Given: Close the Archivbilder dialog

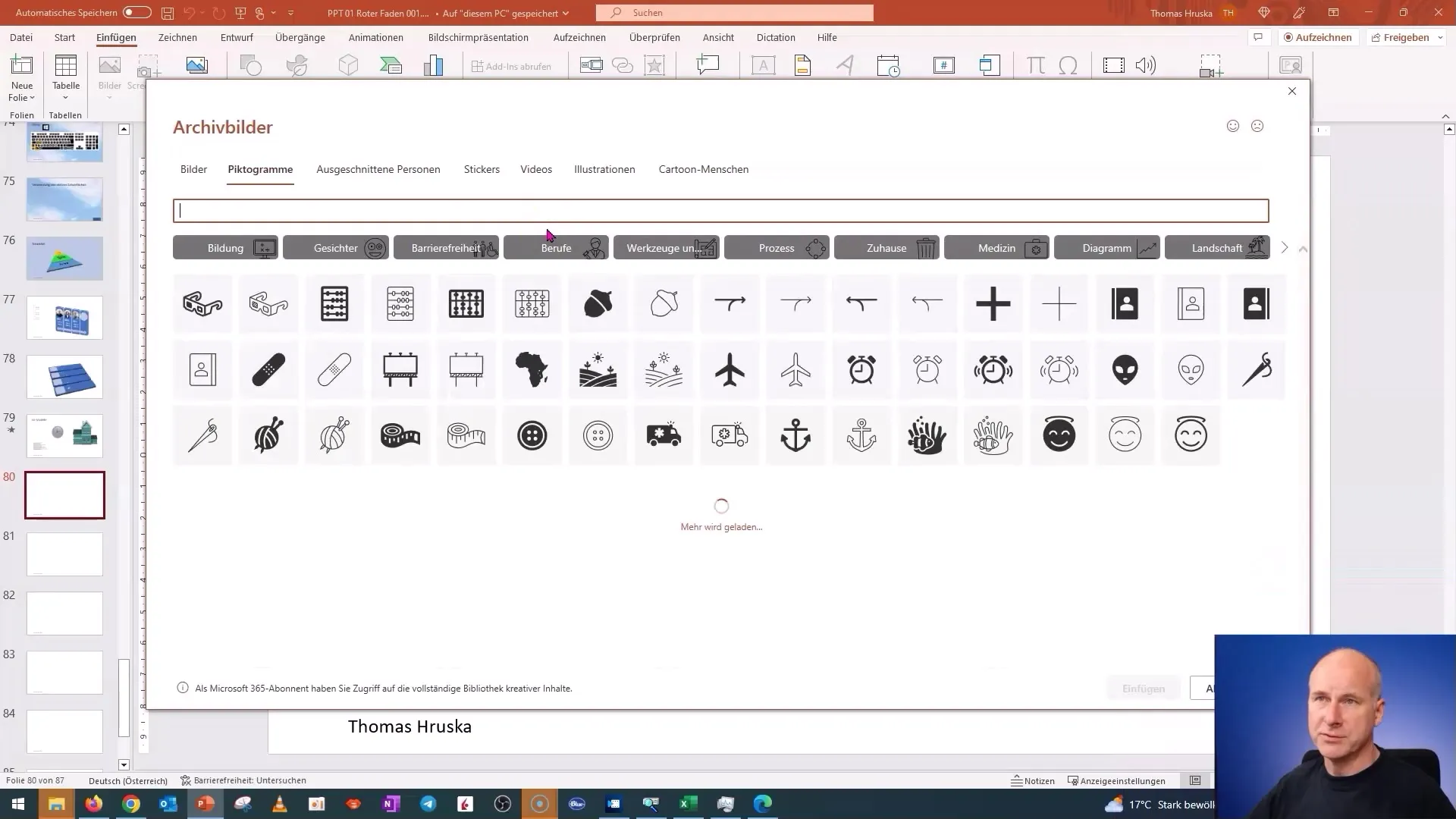Looking at the screenshot, I should pos(1292,91).
